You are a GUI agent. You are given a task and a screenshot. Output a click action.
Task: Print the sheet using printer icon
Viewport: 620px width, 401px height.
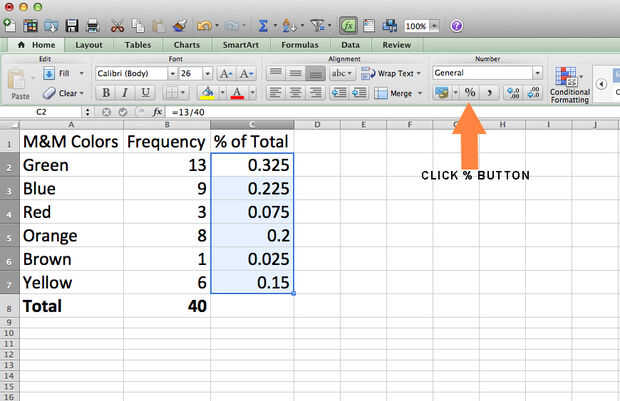click(93, 26)
